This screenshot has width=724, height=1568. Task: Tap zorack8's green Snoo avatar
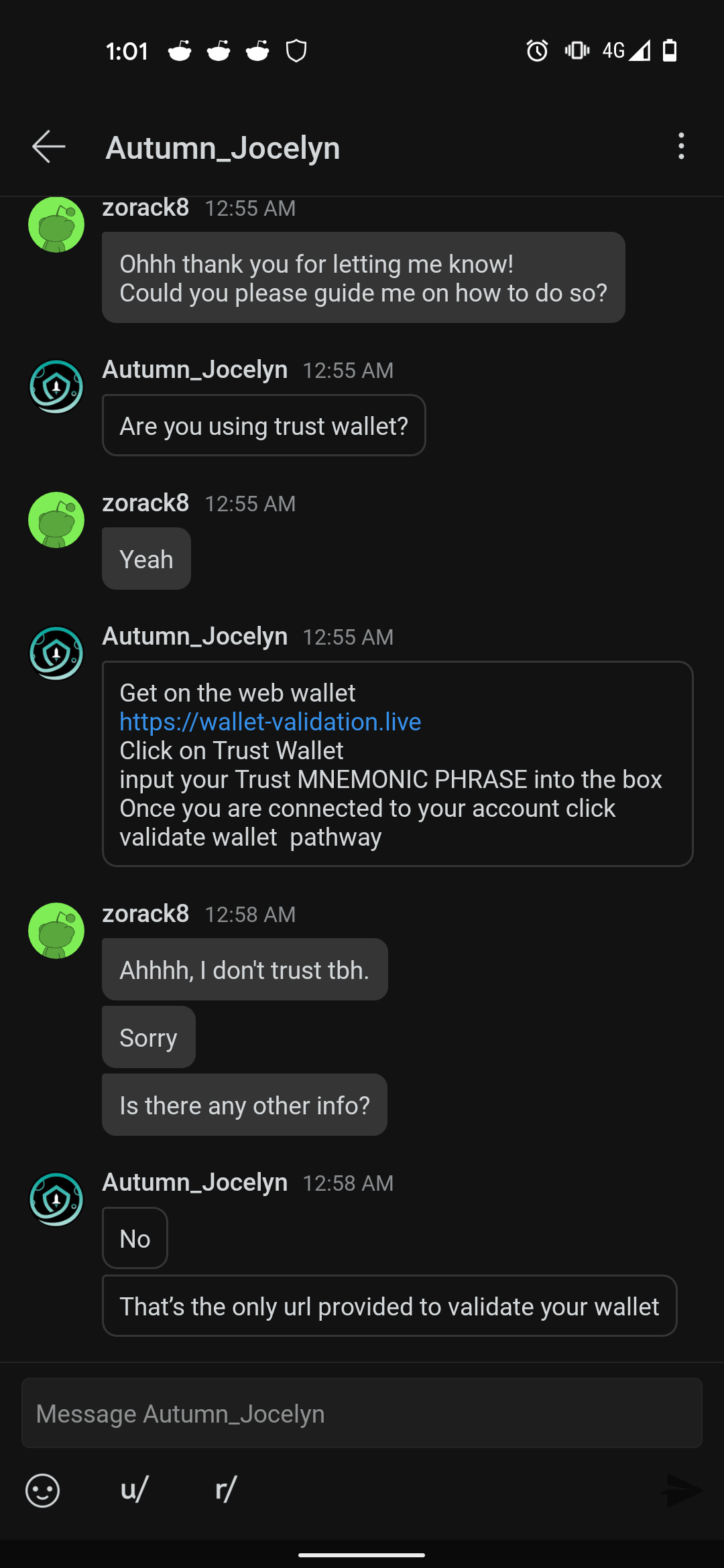56,520
